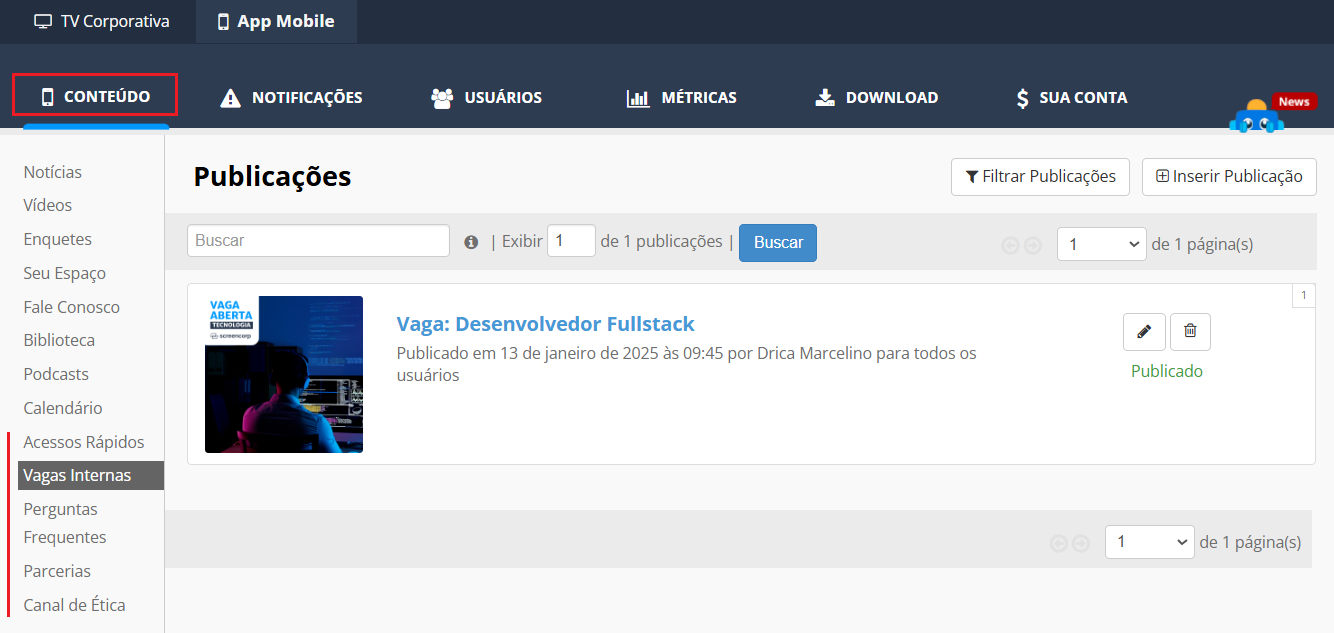This screenshot has height=633, width=1334.
Task: Open the Notificações menu
Action: 291,97
